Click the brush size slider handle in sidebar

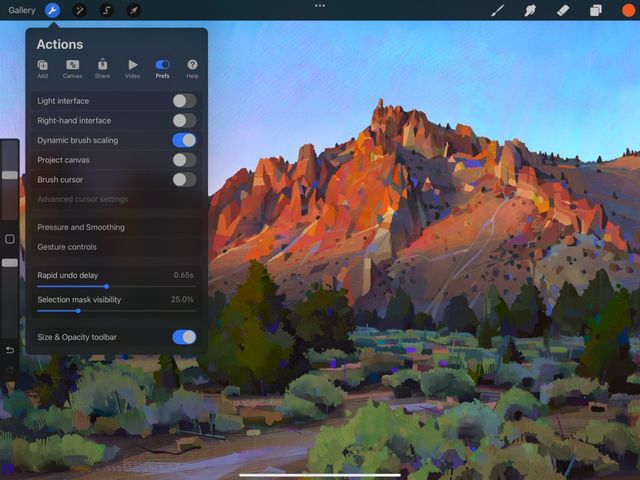pos(10,175)
